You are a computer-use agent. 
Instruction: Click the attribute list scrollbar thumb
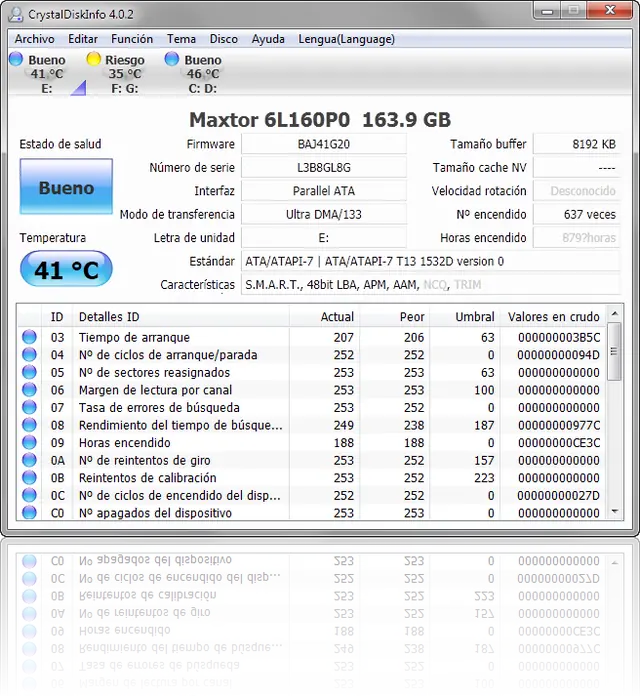pyautogui.click(x=615, y=352)
